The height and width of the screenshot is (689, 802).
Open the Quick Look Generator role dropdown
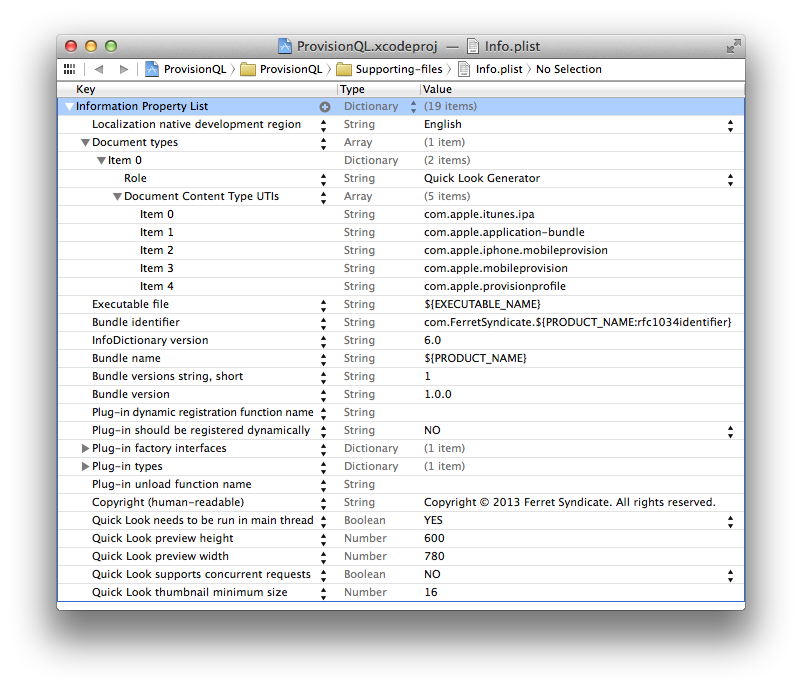[730, 179]
